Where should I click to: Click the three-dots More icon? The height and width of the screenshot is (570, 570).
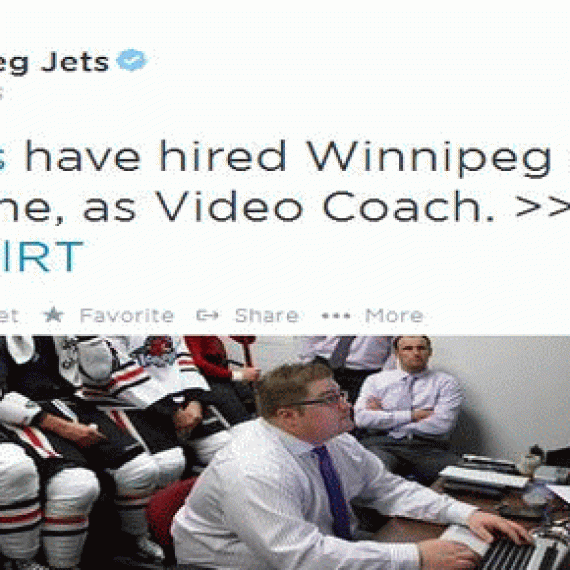(336, 316)
